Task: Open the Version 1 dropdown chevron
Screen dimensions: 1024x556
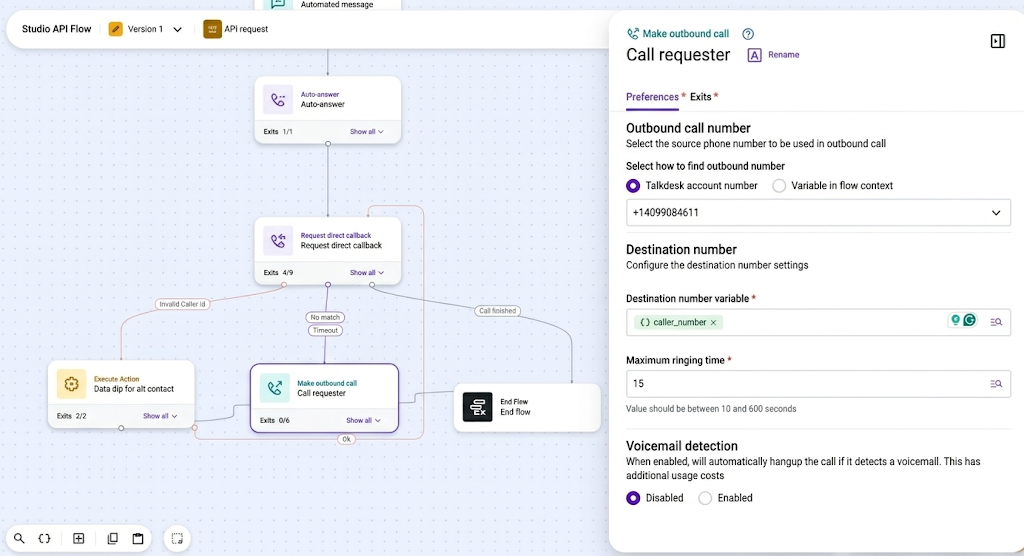Action: pyautogui.click(x=177, y=29)
